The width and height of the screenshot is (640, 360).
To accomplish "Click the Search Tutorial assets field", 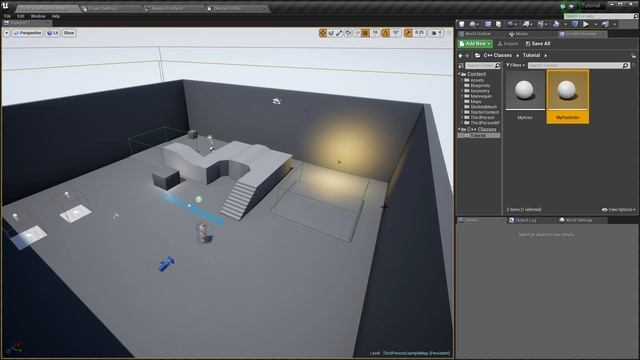I will pyautogui.click(x=579, y=65).
